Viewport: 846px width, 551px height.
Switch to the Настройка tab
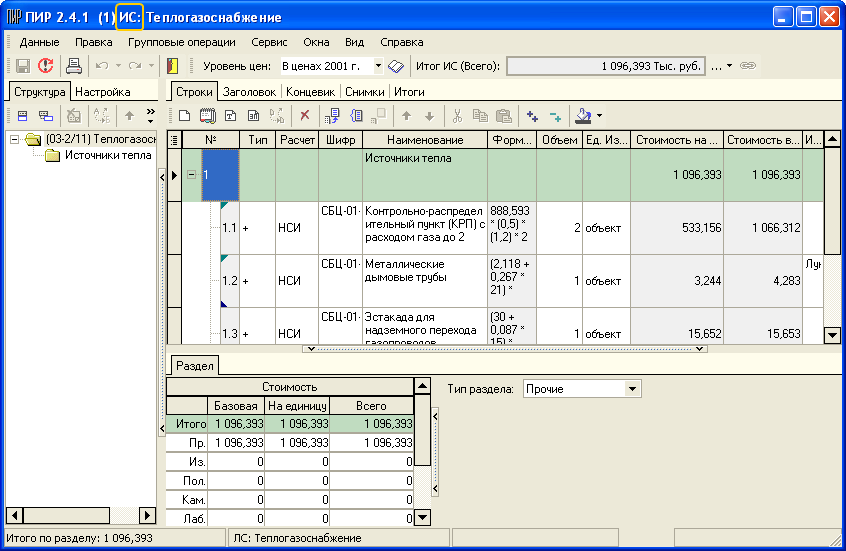click(103, 91)
